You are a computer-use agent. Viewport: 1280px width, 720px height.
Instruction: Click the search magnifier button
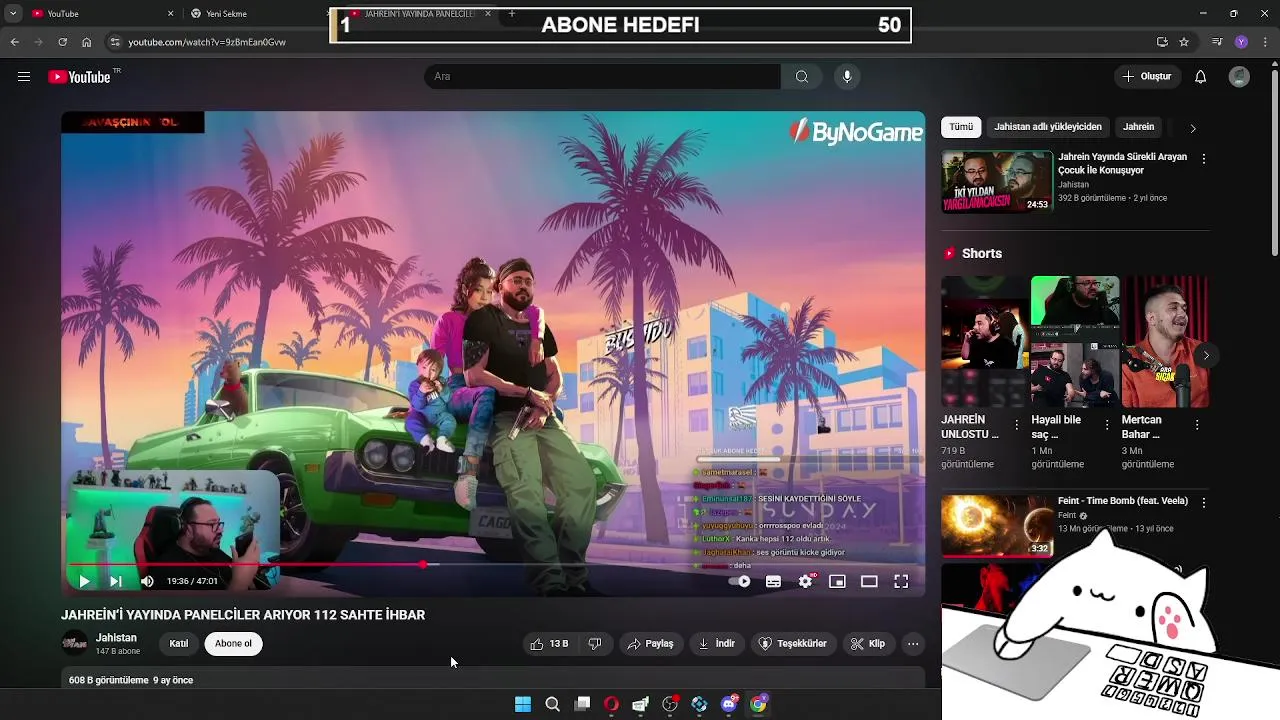[802, 77]
